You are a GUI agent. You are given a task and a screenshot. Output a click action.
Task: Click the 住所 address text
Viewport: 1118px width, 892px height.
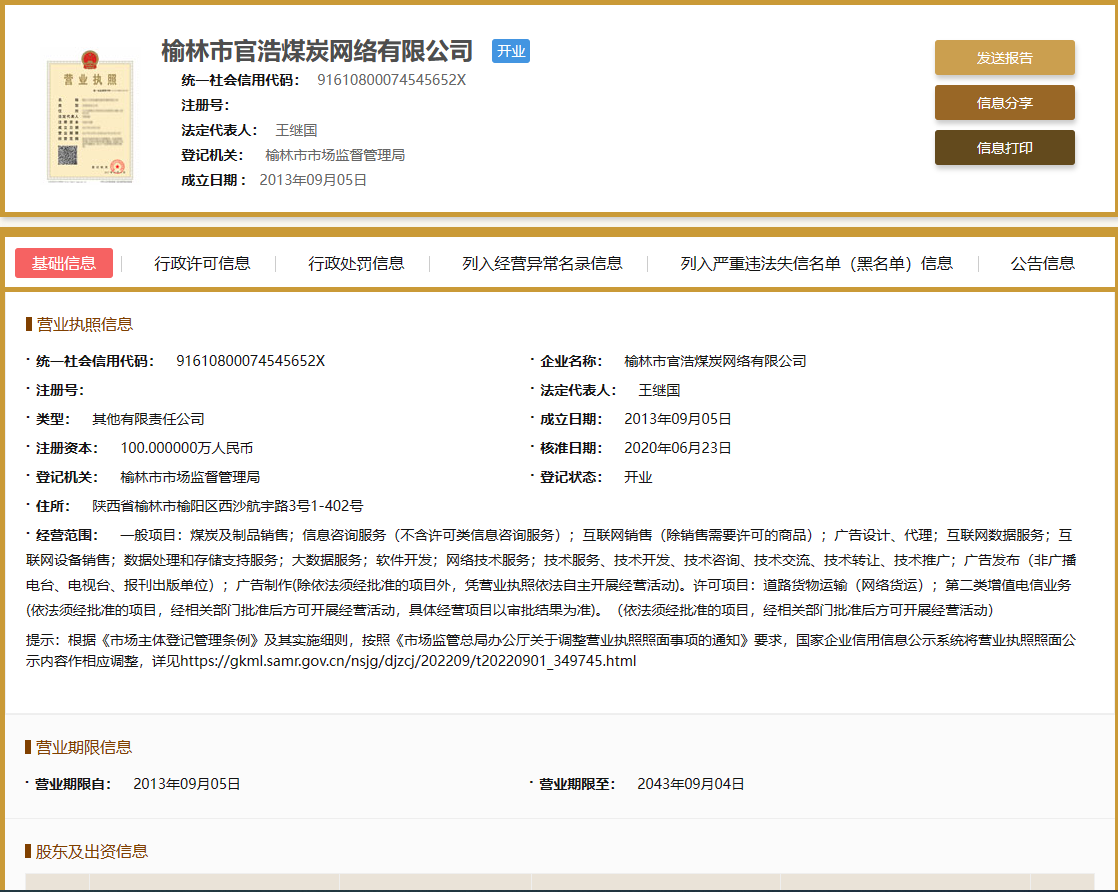point(227,506)
